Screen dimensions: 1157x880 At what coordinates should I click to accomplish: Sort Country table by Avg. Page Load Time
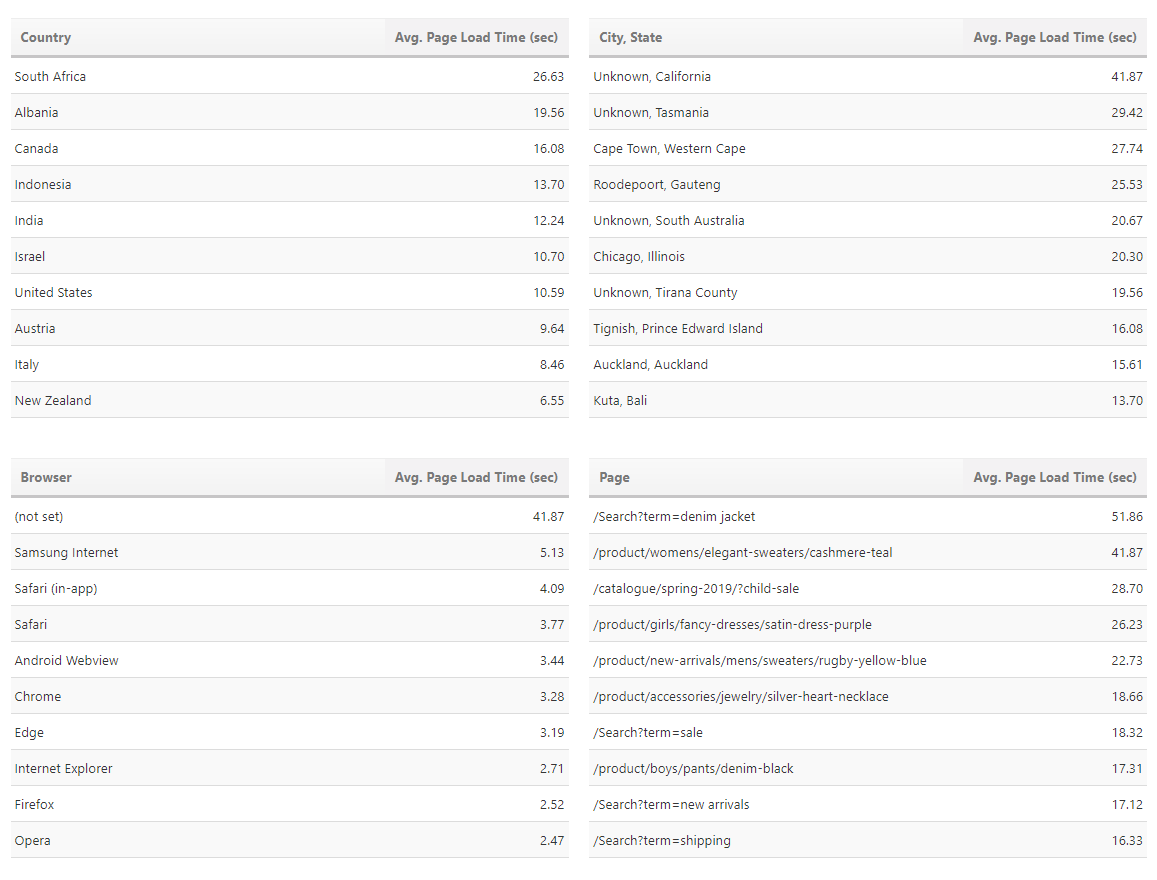[x=476, y=38]
